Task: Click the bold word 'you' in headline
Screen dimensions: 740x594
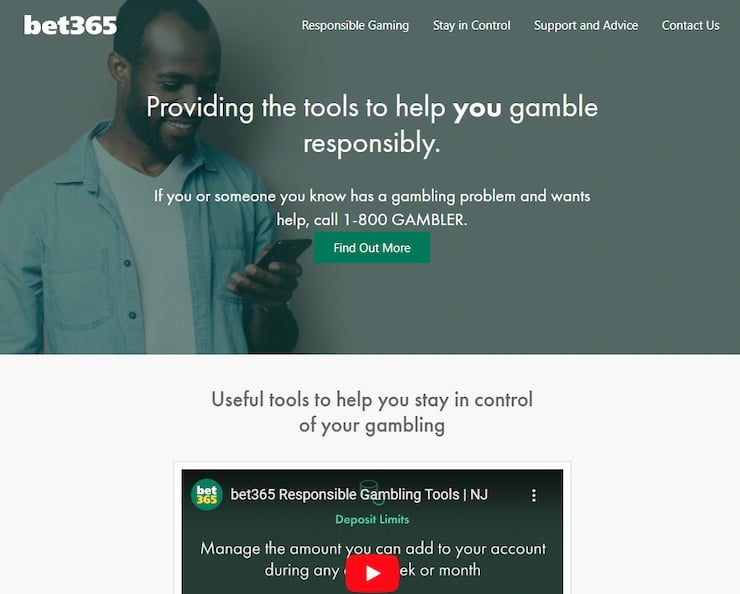Action: coord(477,108)
